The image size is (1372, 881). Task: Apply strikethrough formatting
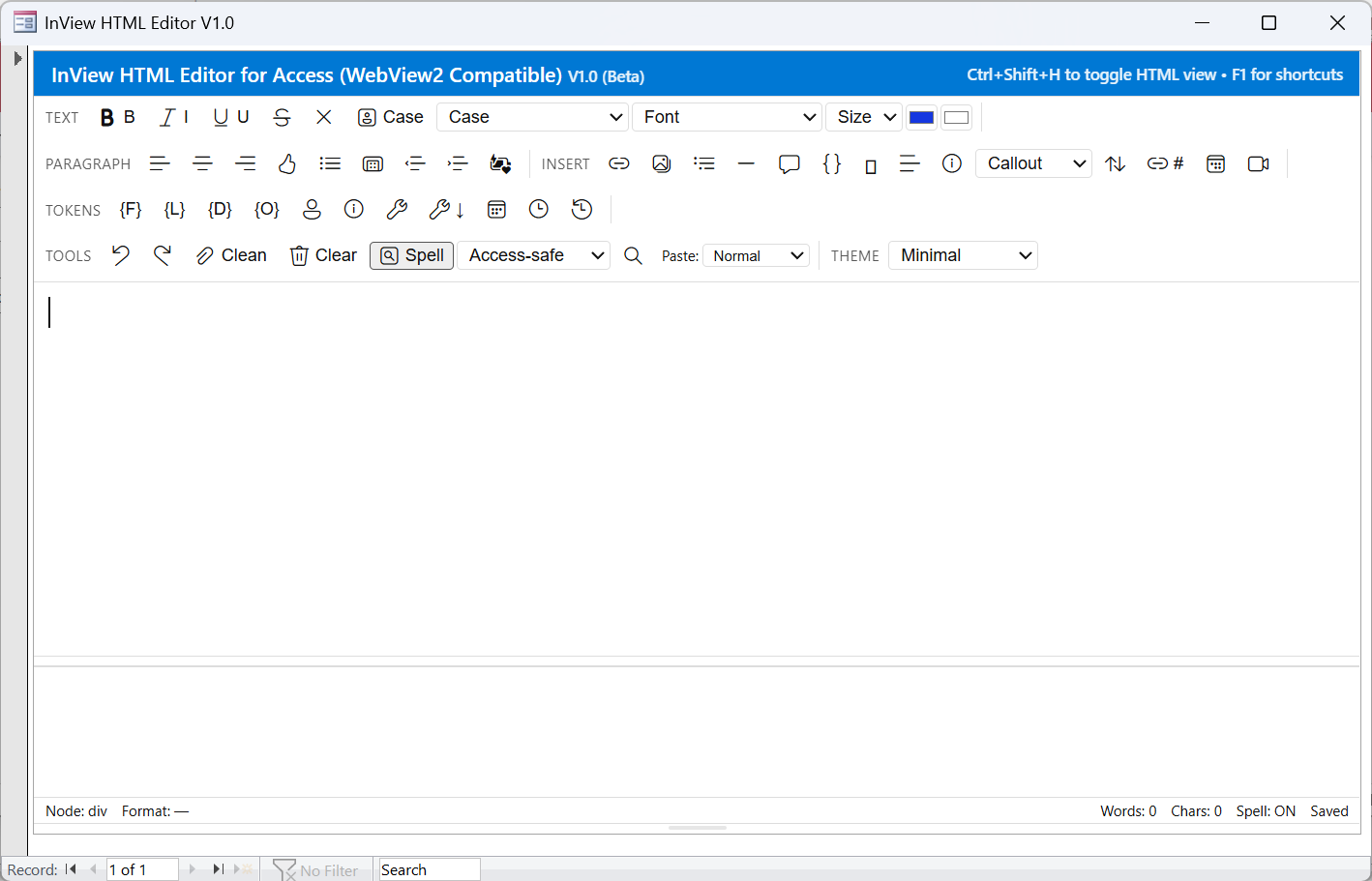tap(282, 116)
